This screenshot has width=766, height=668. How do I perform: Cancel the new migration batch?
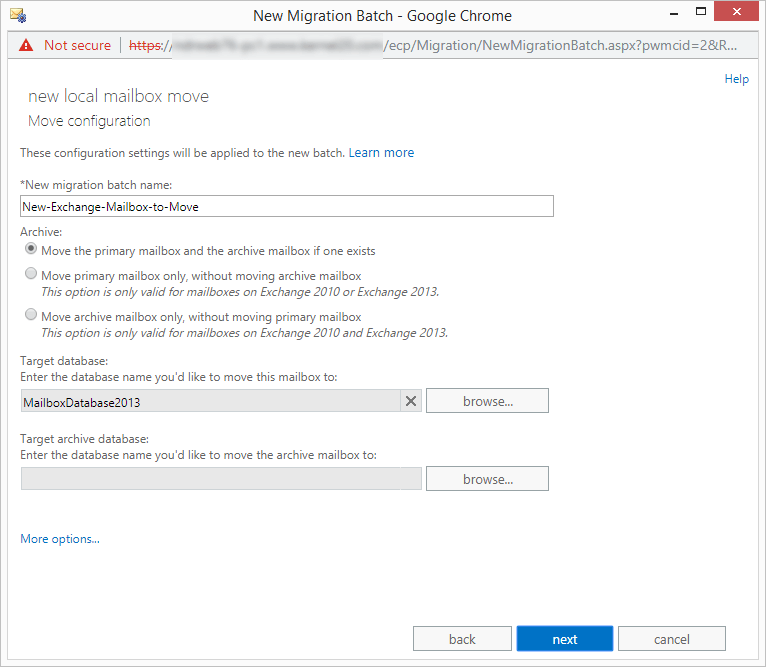[672, 639]
